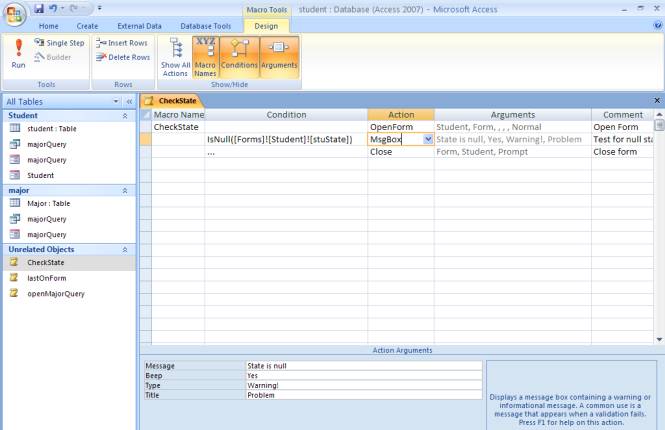
Task: Switch to Database Tools tab
Action: pyautogui.click(x=206, y=26)
